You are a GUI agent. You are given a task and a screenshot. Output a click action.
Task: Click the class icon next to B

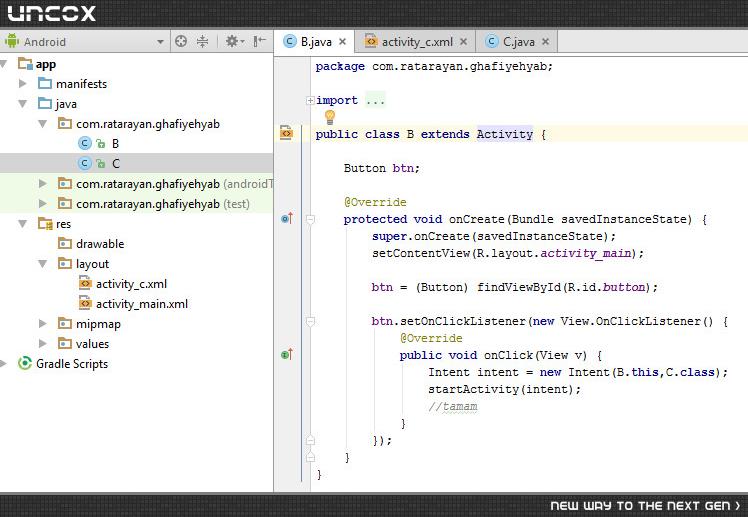click(84, 144)
